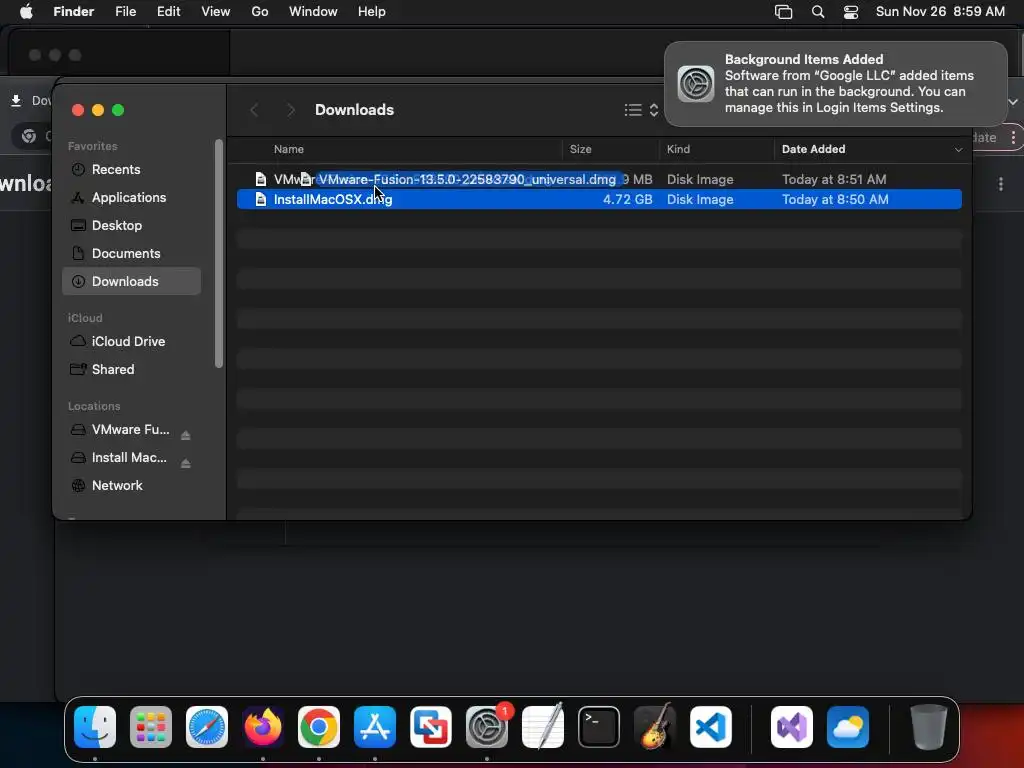
Task: Open the Help menu
Action: pyautogui.click(x=372, y=12)
